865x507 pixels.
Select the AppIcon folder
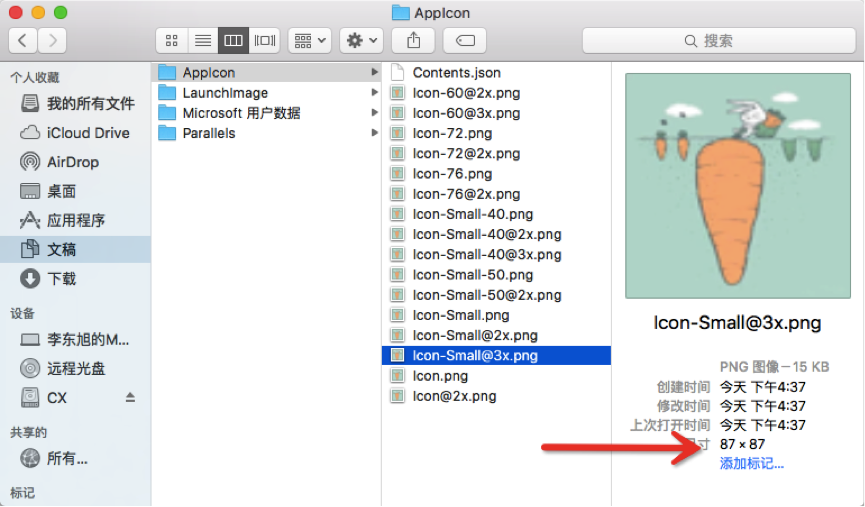[266, 72]
